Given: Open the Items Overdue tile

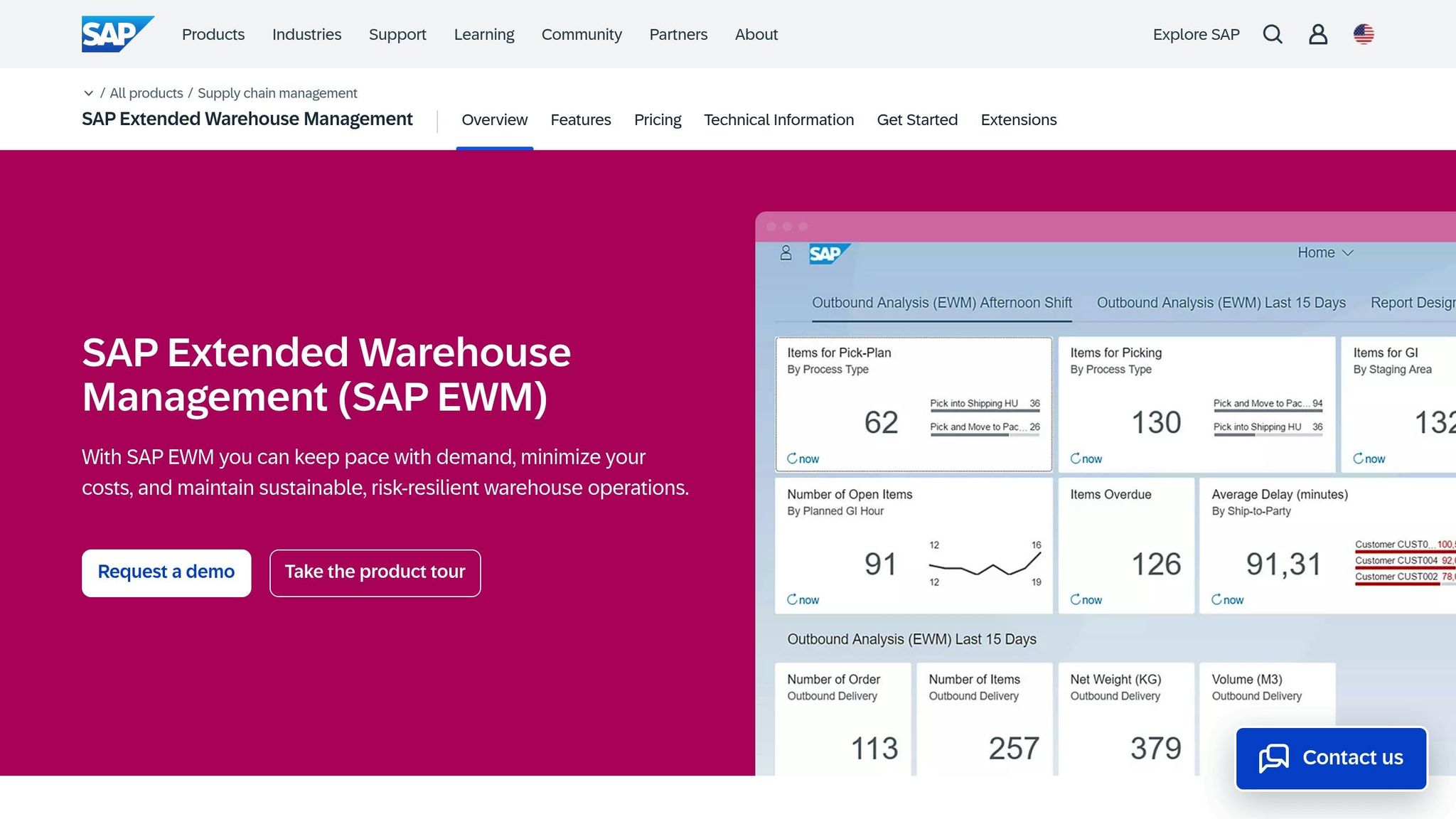Looking at the screenshot, I should coord(1126,545).
